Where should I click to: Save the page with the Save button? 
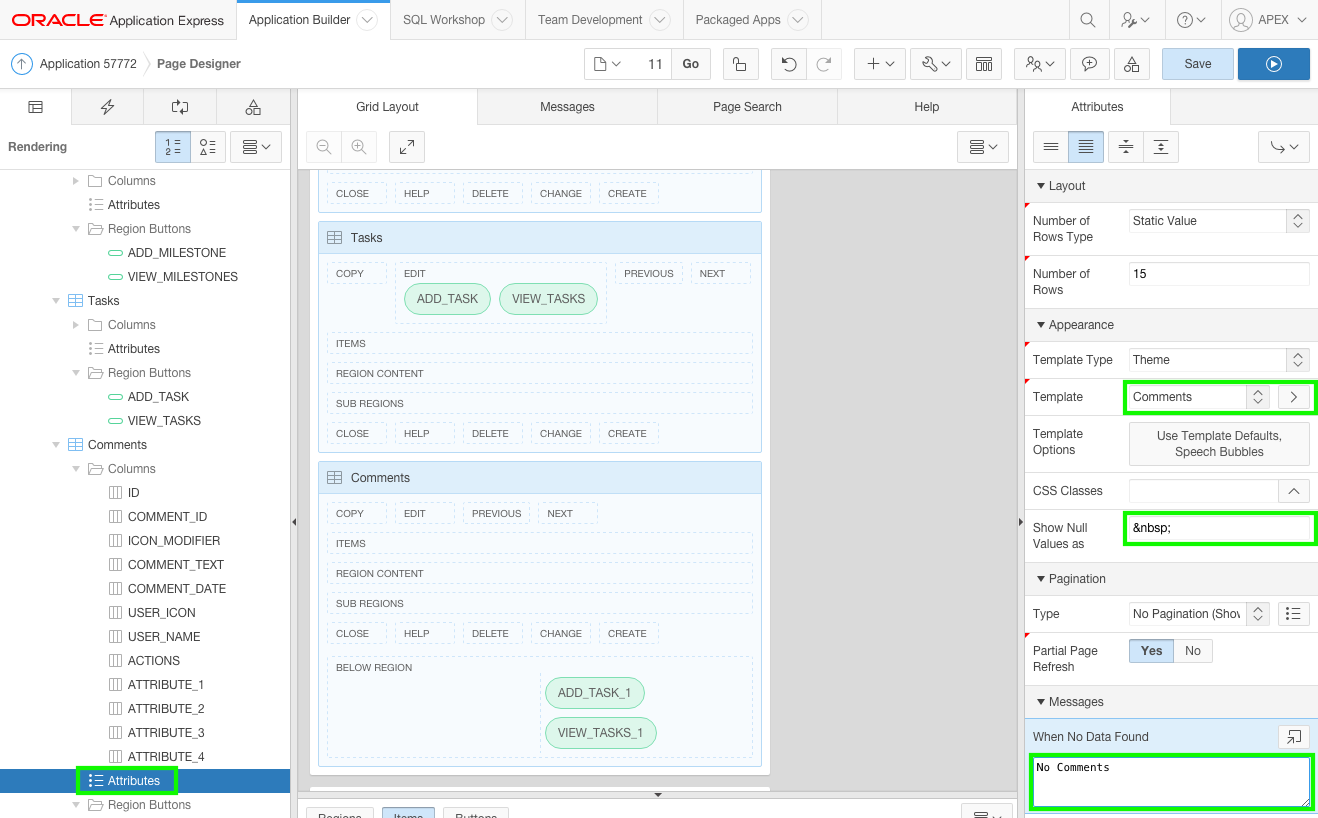pos(1196,63)
